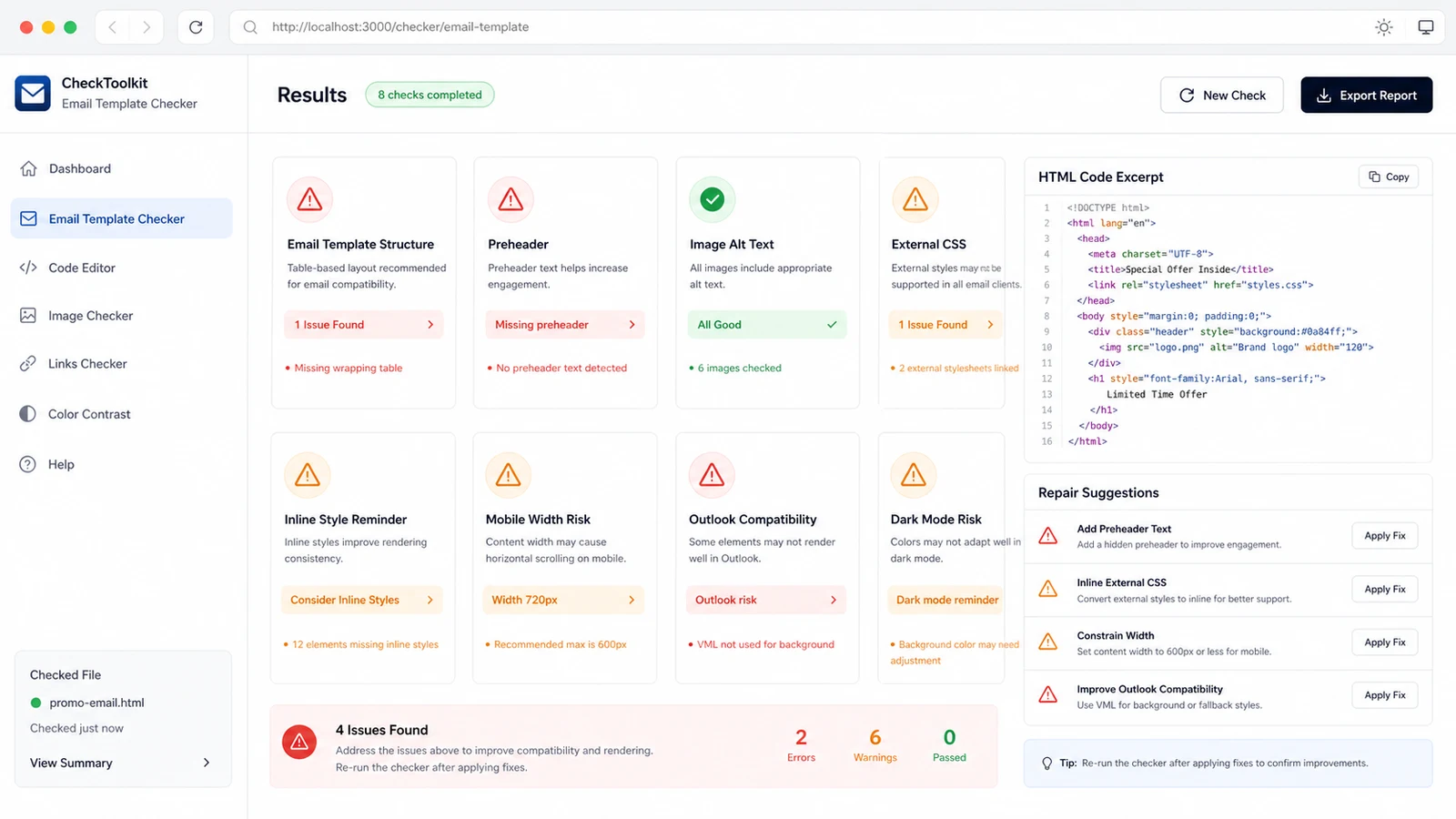Click Add Preheader Text error icon
Viewport: 1456px width, 819px height.
coord(1048,536)
